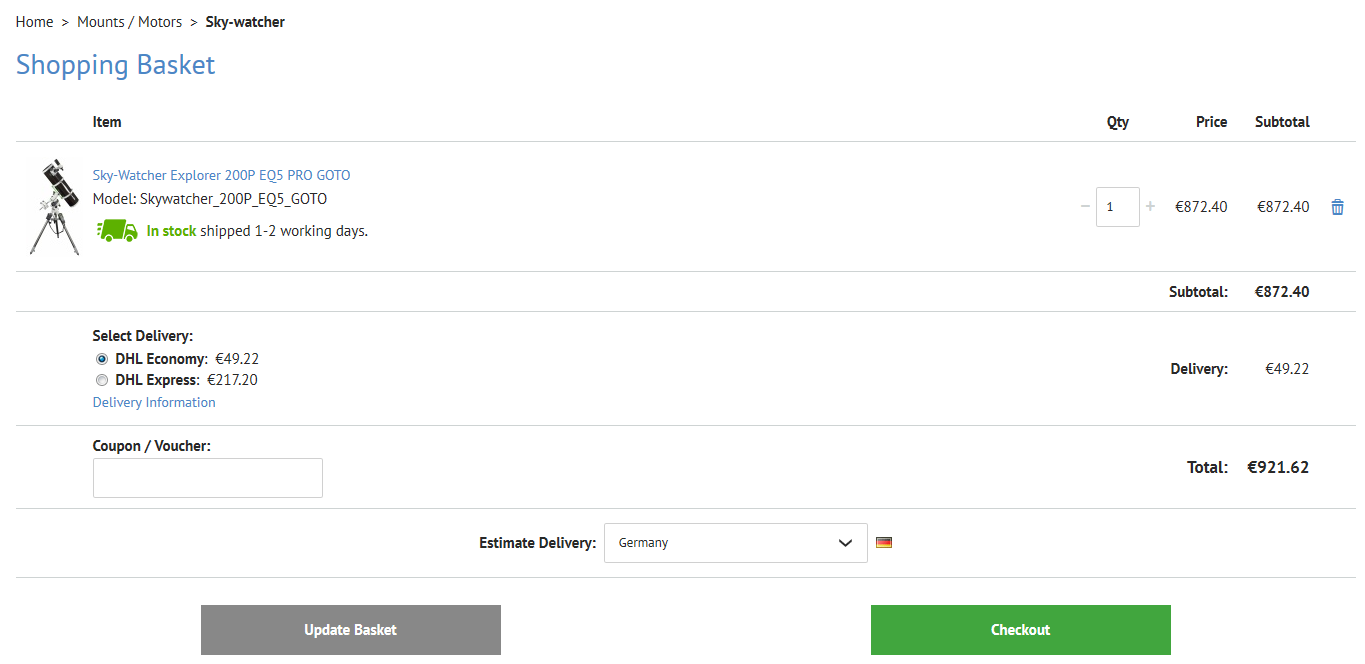
Task: Click the Price column header
Action: [x=1212, y=122]
